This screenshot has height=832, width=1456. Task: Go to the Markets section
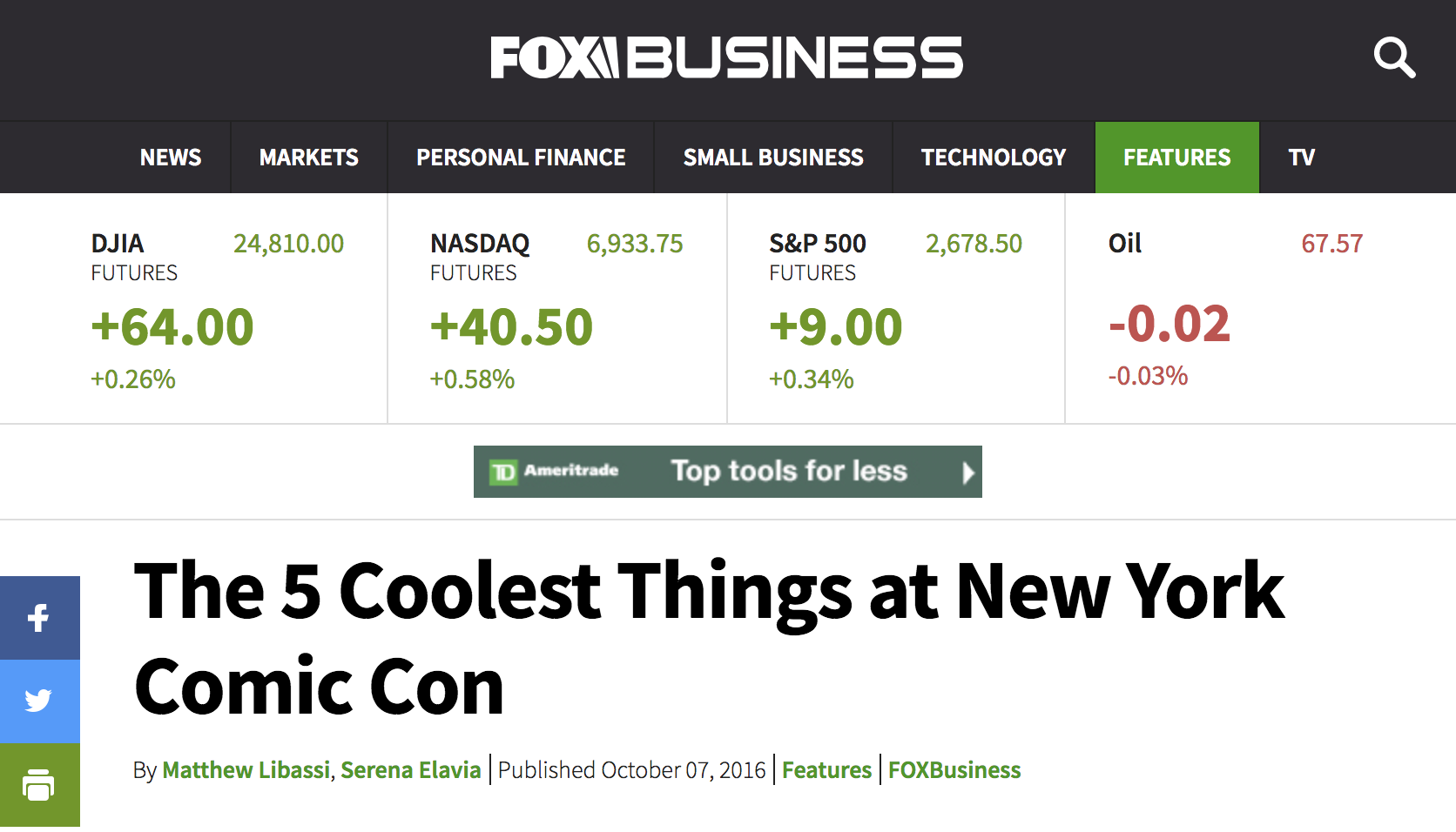tap(308, 158)
